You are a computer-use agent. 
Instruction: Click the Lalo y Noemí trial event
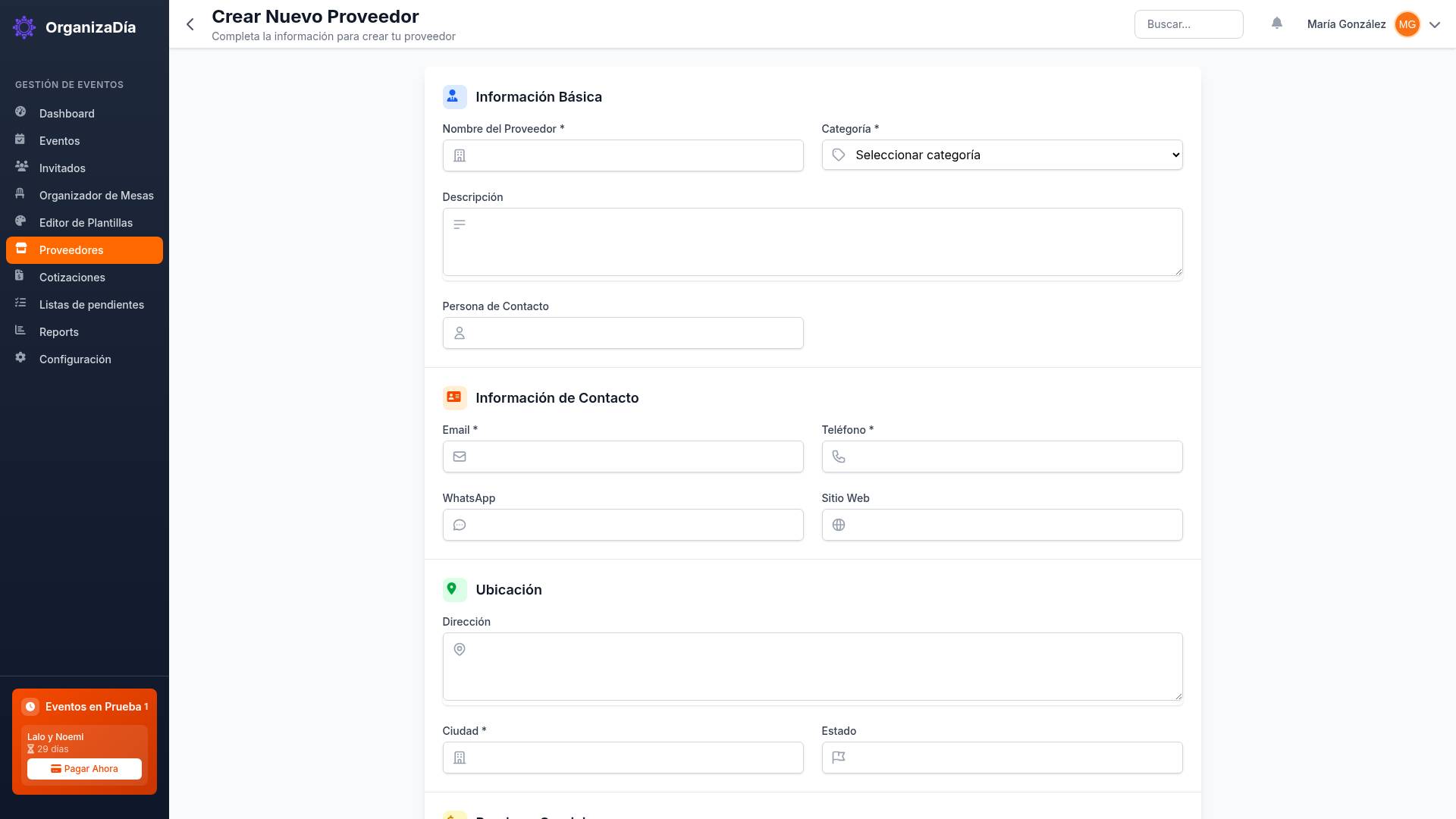point(55,737)
